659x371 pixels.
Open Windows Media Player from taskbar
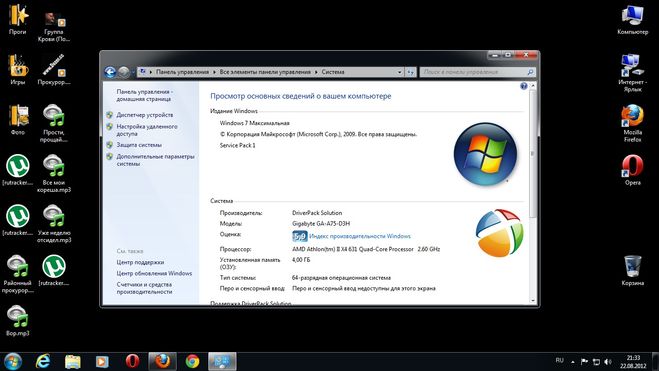point(102,361)
